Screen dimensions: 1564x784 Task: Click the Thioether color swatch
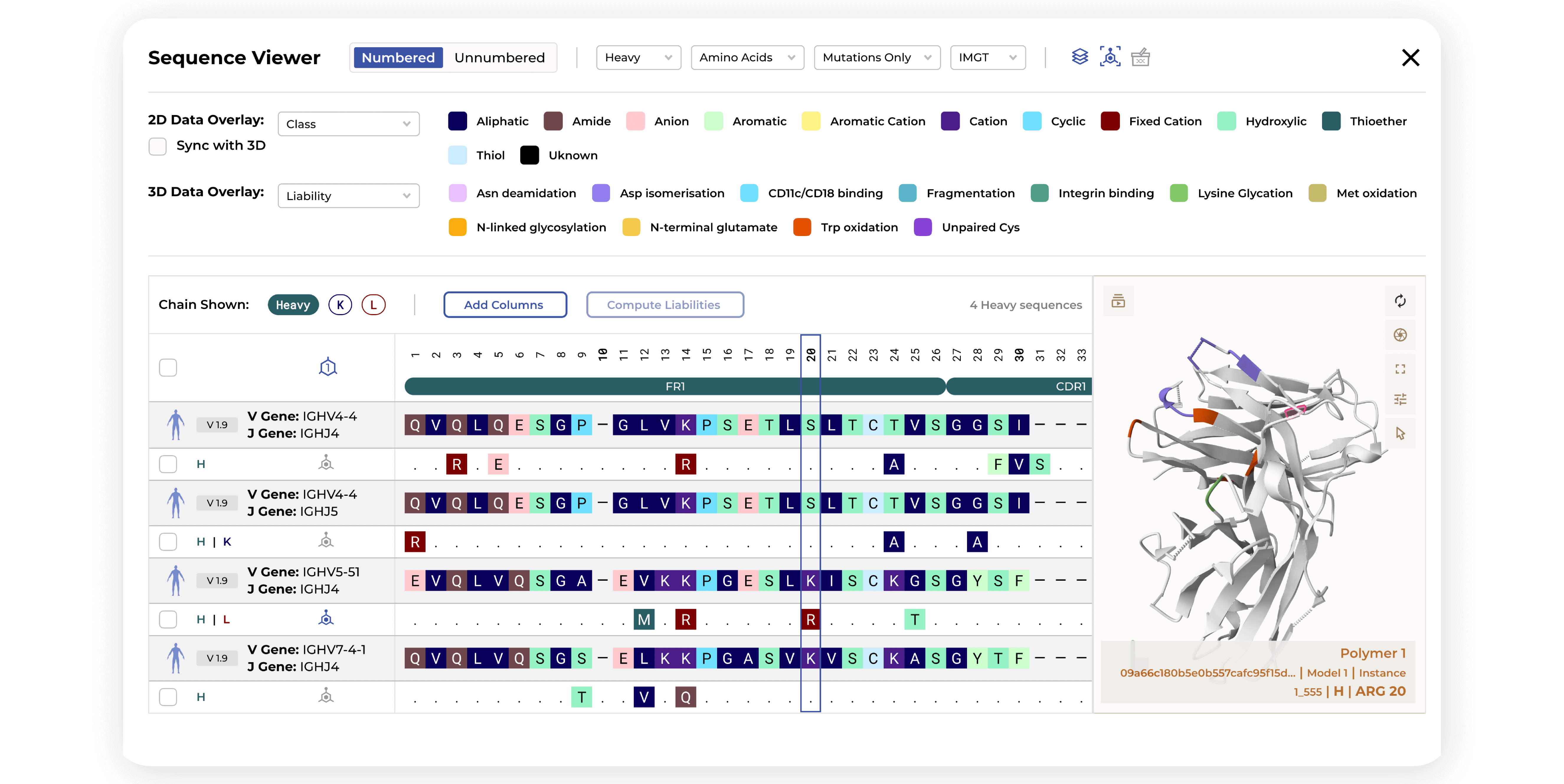click(x=1331, y=122)
